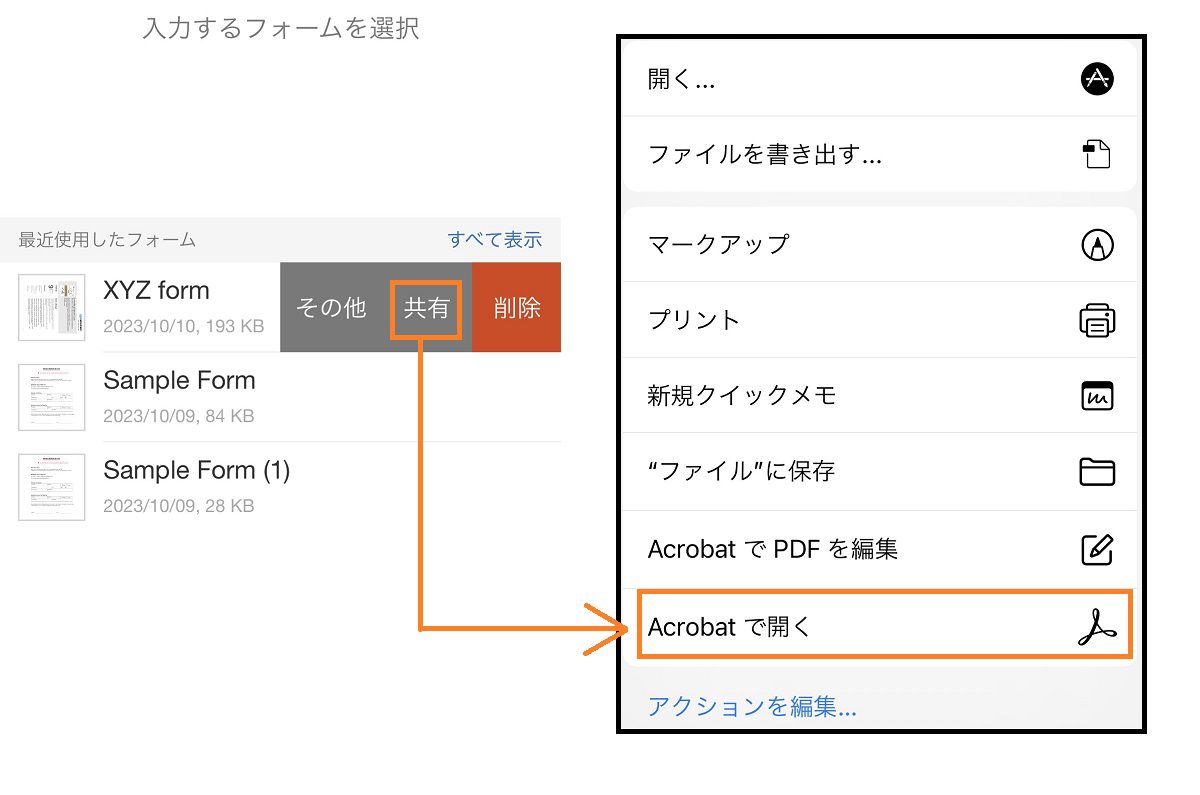Tap the App Store icon beside 開く...

1097,78
